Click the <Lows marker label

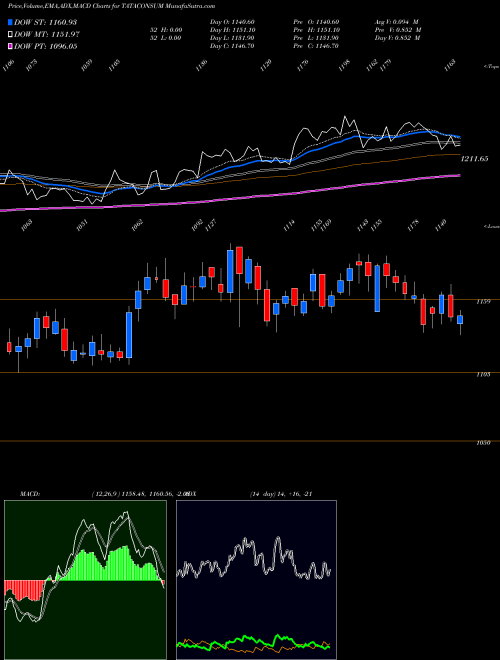click(492, 226)
